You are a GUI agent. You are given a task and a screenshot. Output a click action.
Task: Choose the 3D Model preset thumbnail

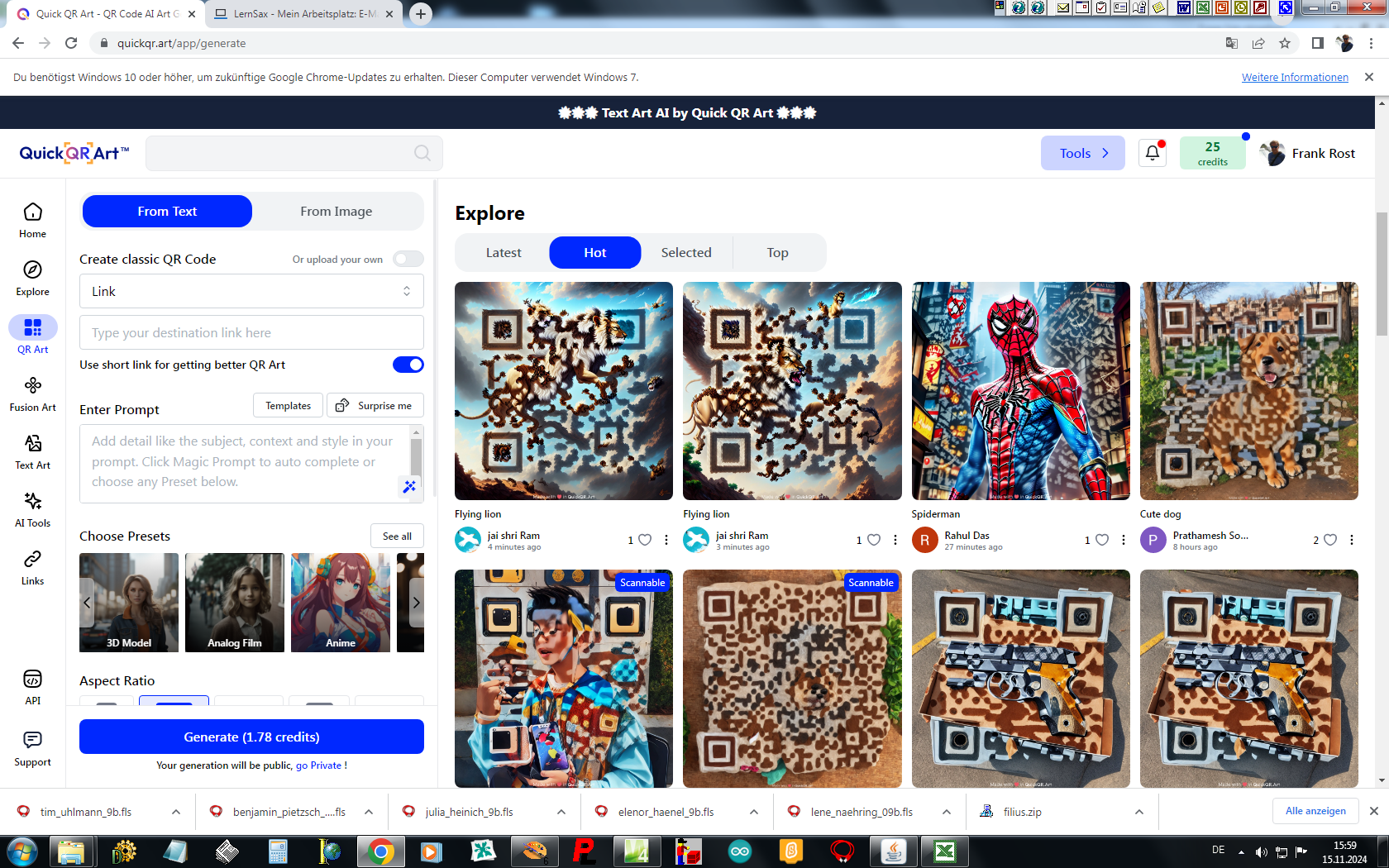coord(129,603)
